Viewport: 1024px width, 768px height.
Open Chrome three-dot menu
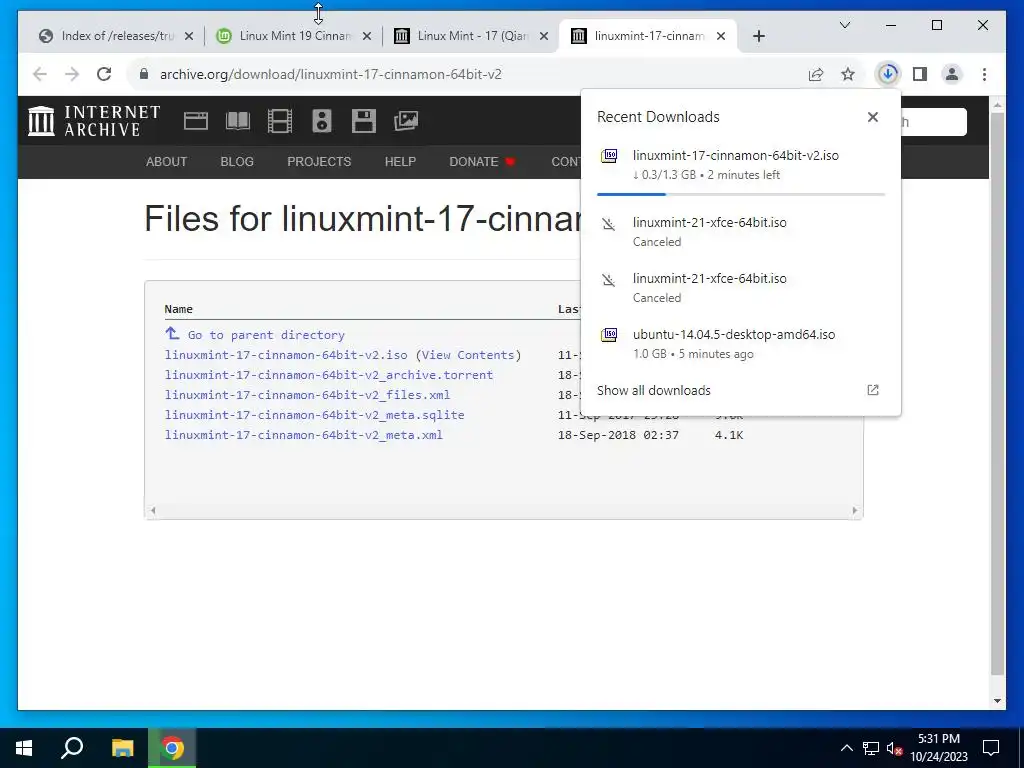pyautogui.click(x=984, y=74)
